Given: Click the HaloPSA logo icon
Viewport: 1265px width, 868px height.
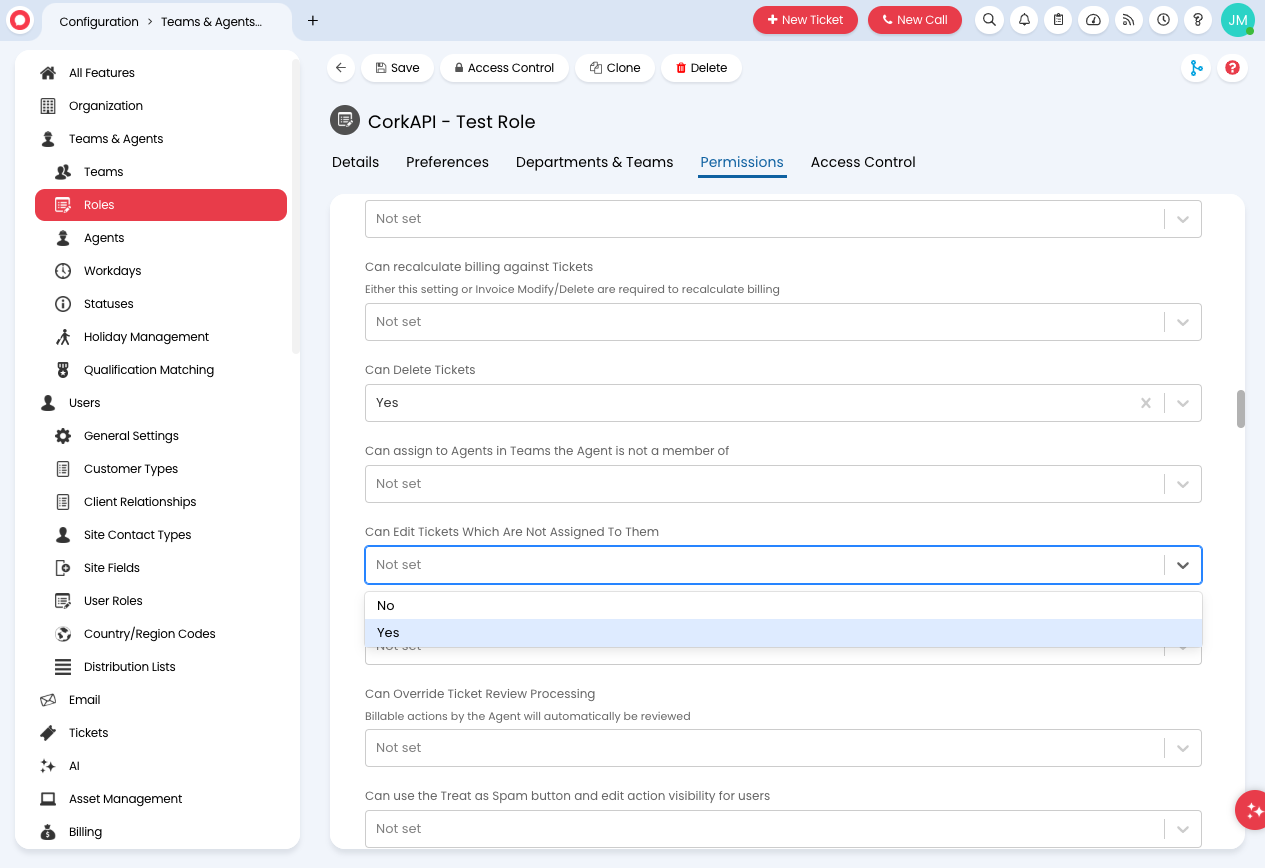Looking at the screenshot, I should 19,20.
